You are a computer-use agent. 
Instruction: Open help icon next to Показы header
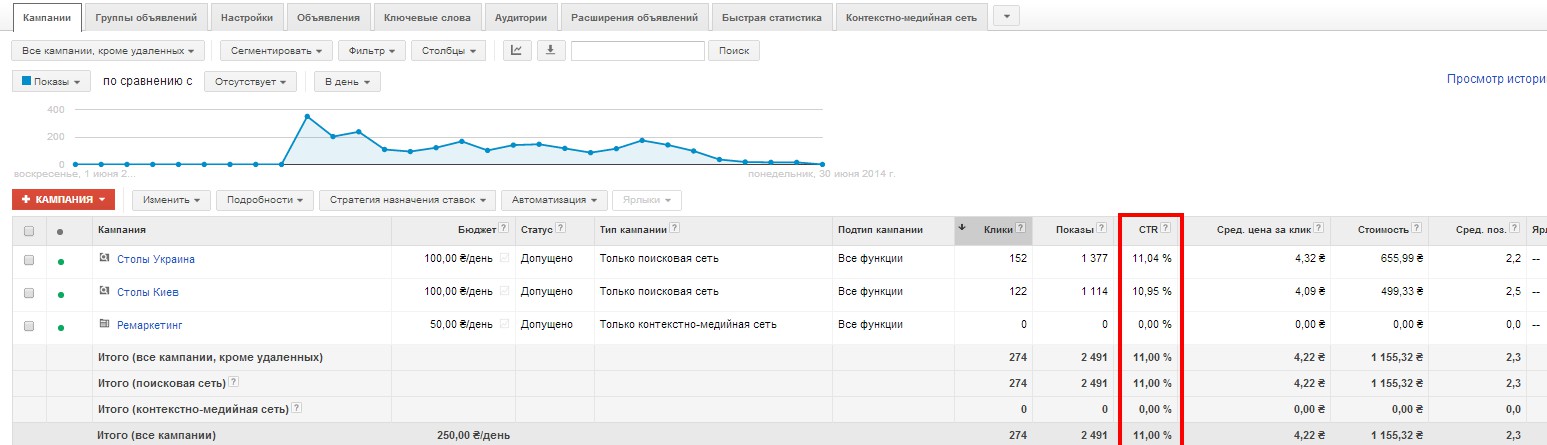click(x=1102, y=230)
